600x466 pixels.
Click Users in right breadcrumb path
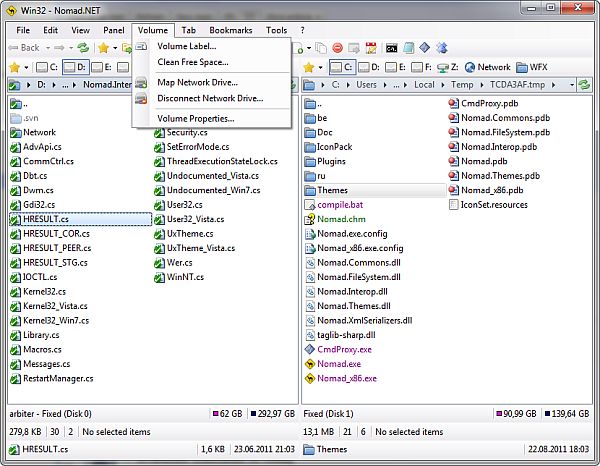coord(366,85)
